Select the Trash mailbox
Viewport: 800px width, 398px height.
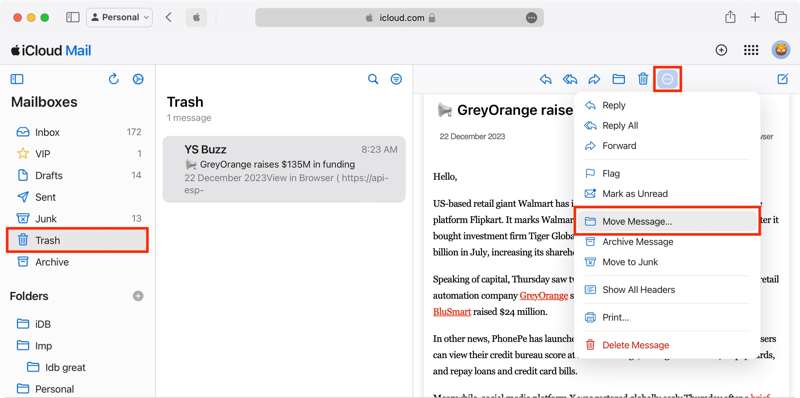click(x=78, y=240)
